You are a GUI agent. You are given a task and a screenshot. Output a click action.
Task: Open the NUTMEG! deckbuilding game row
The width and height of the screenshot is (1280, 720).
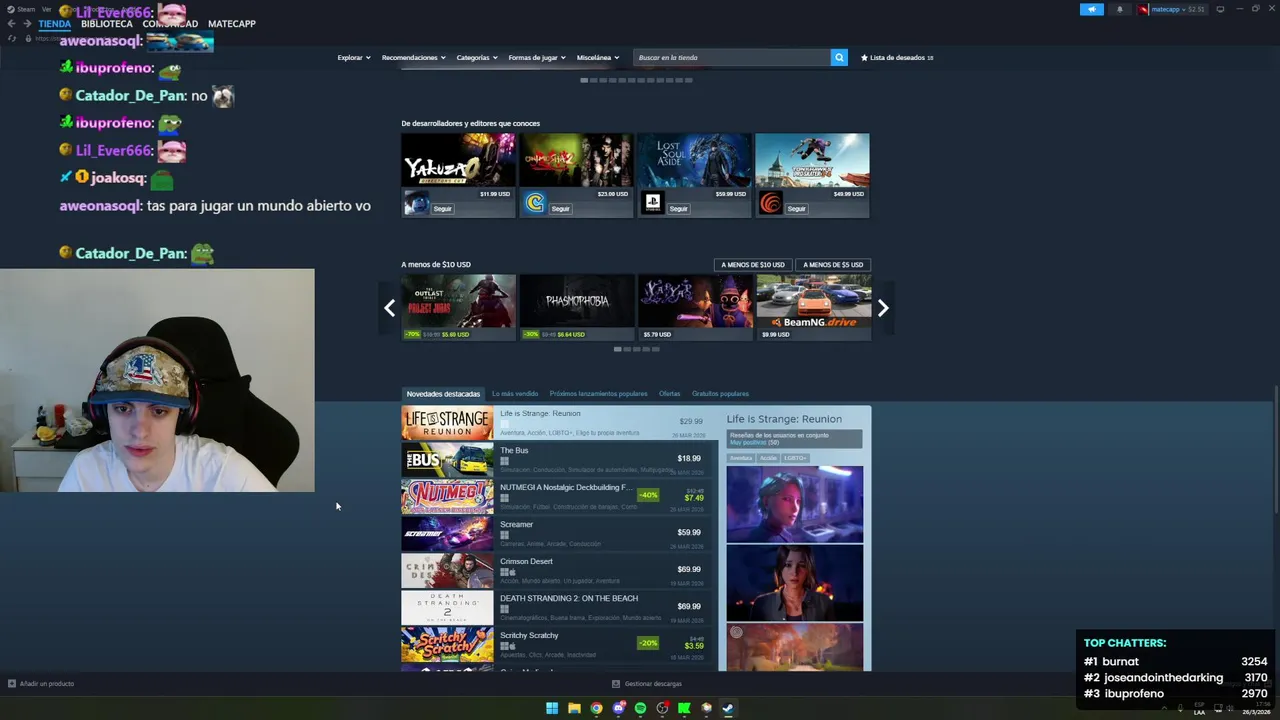(x=559, y=497)
